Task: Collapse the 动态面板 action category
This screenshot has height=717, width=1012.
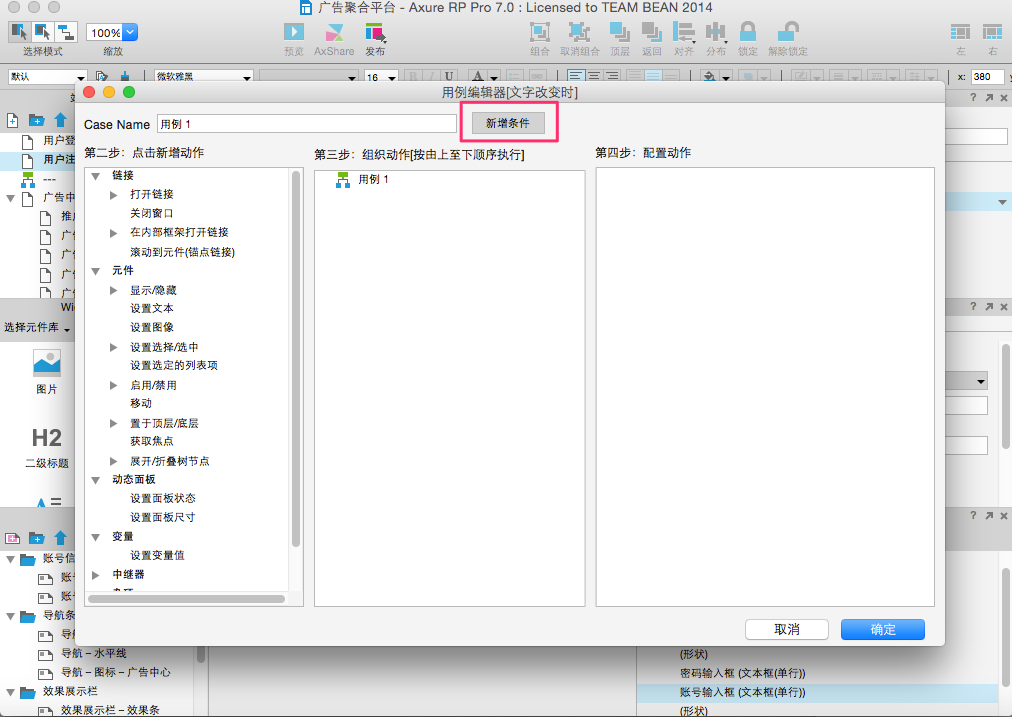Action: pos(96,480)
